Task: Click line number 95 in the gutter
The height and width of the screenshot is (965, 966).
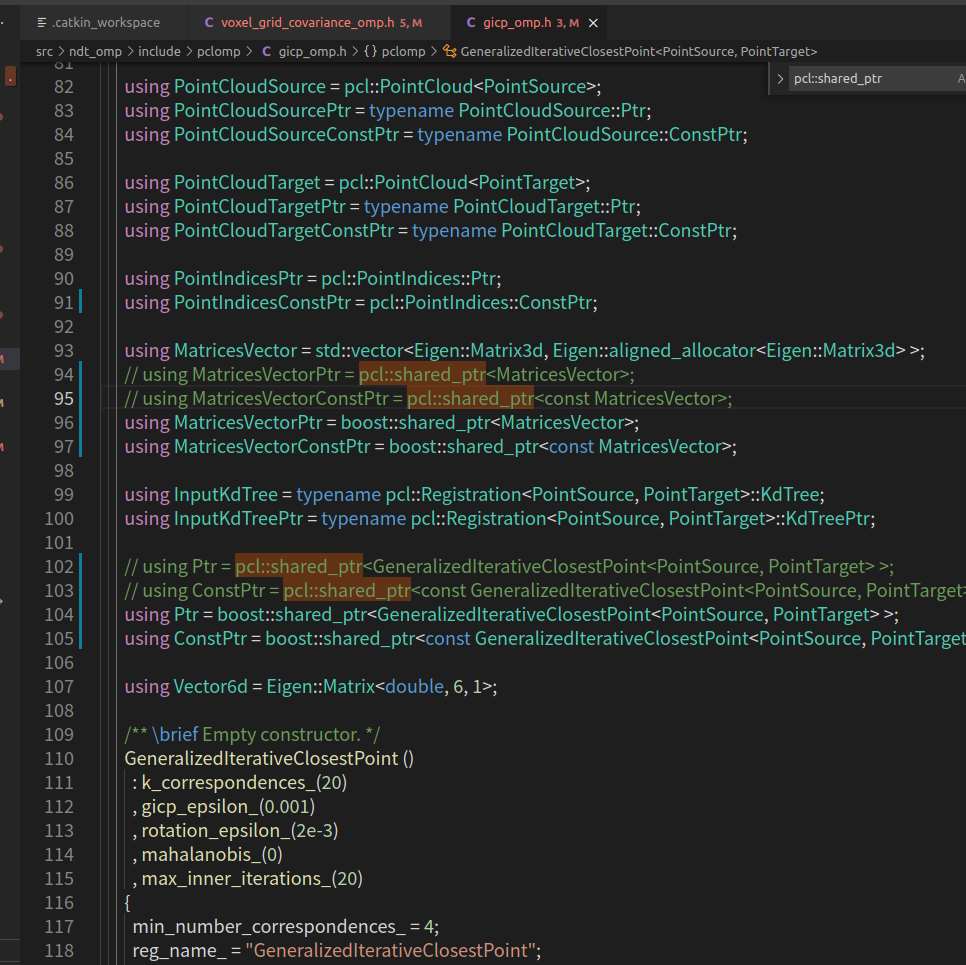Action: pyautogui.click(x=63, y=399)
